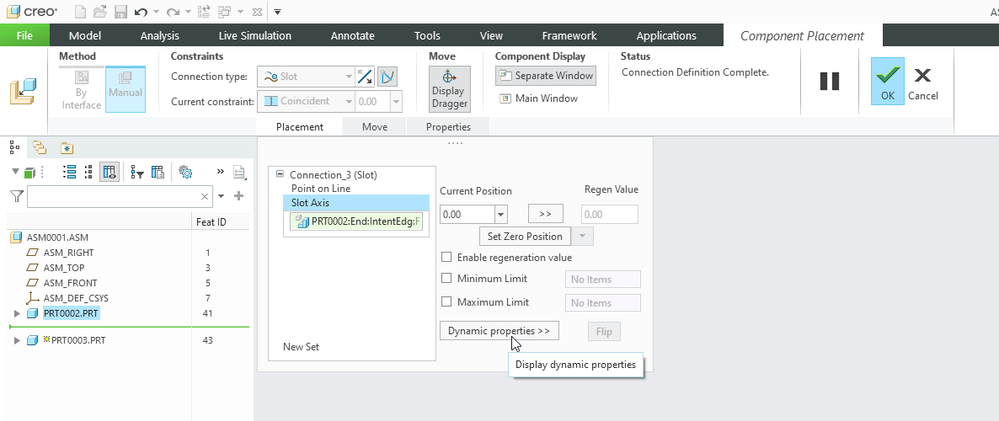Select Manual placement method
The image size is (999, 421).
point(125,90)
